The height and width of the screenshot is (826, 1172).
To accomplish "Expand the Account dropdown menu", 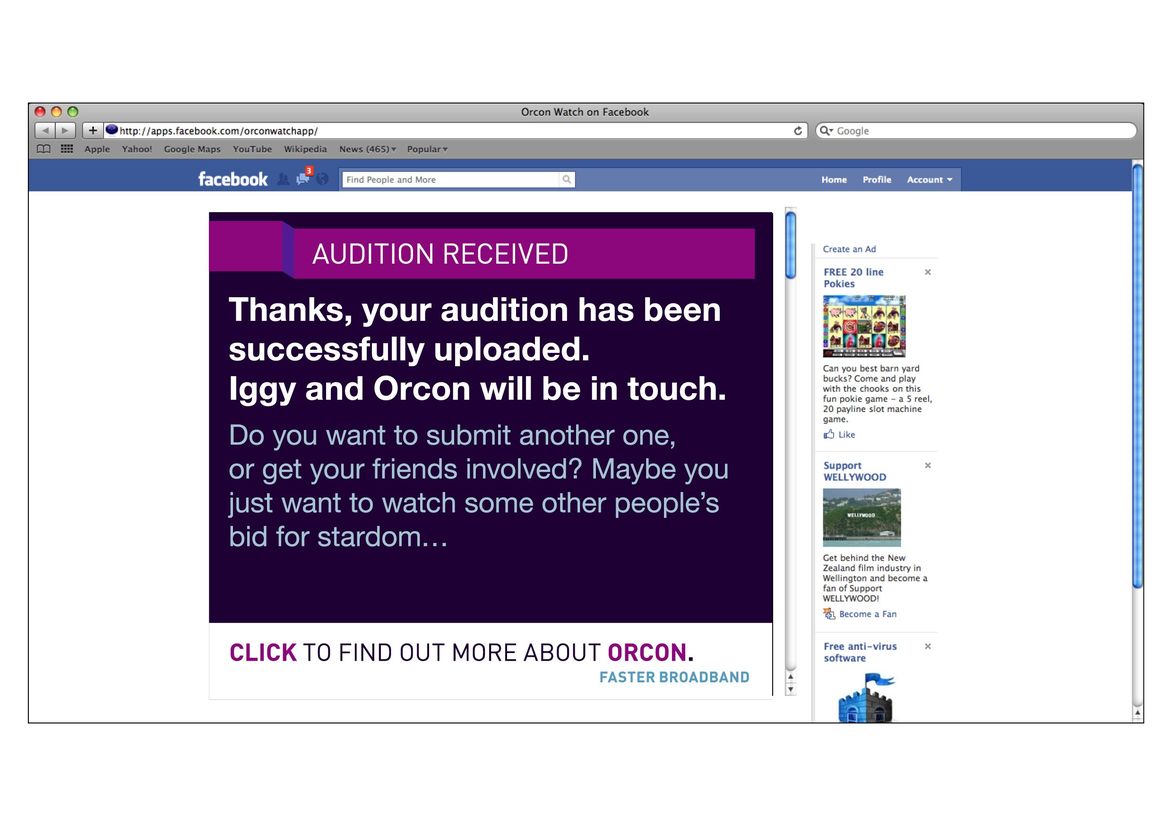I will coord(929,180).
